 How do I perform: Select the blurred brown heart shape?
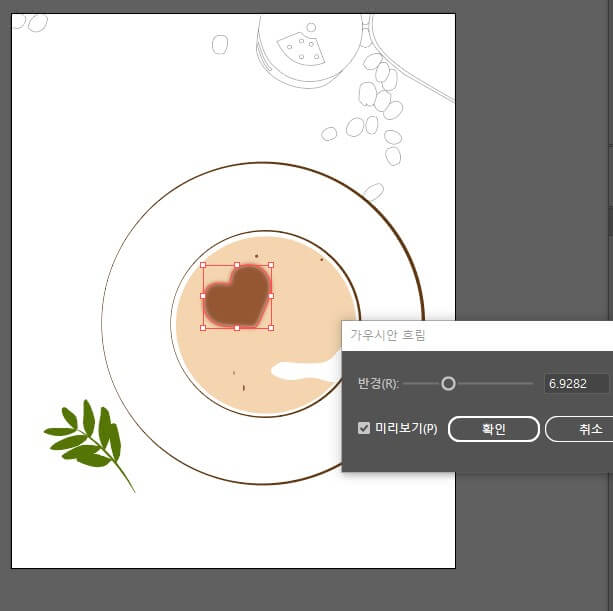coord(237,296)
